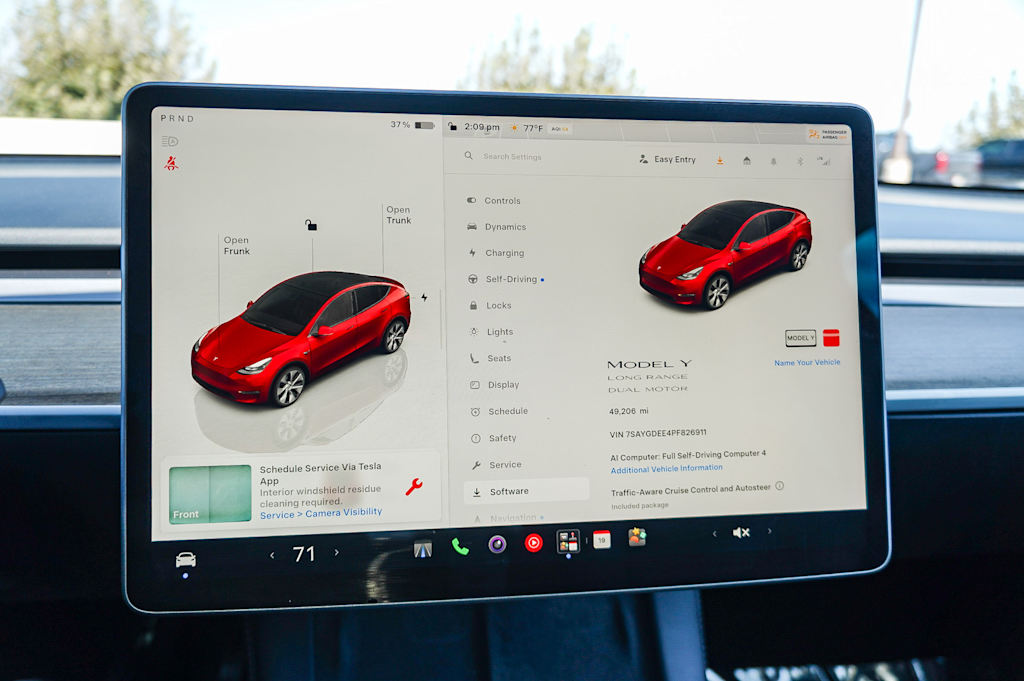Open the purple camera app icon
The image size is (1024, 681).
tap(498, 544)
